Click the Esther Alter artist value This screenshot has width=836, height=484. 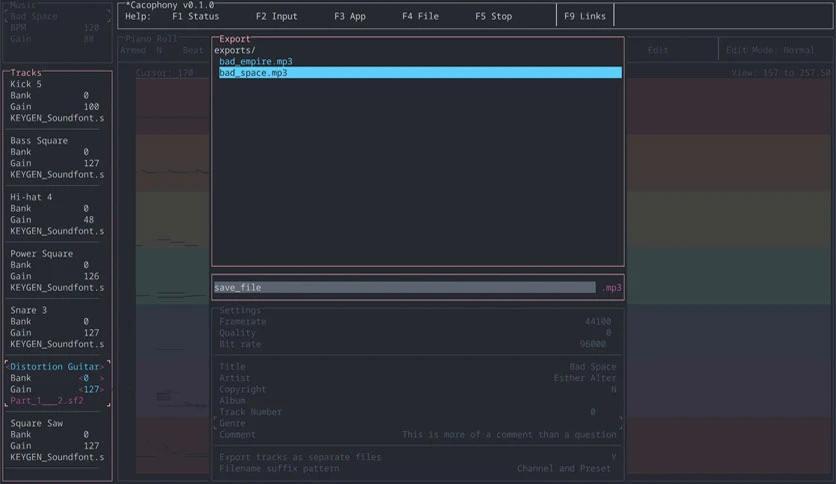pyautogui.click(x=584, y=378)
